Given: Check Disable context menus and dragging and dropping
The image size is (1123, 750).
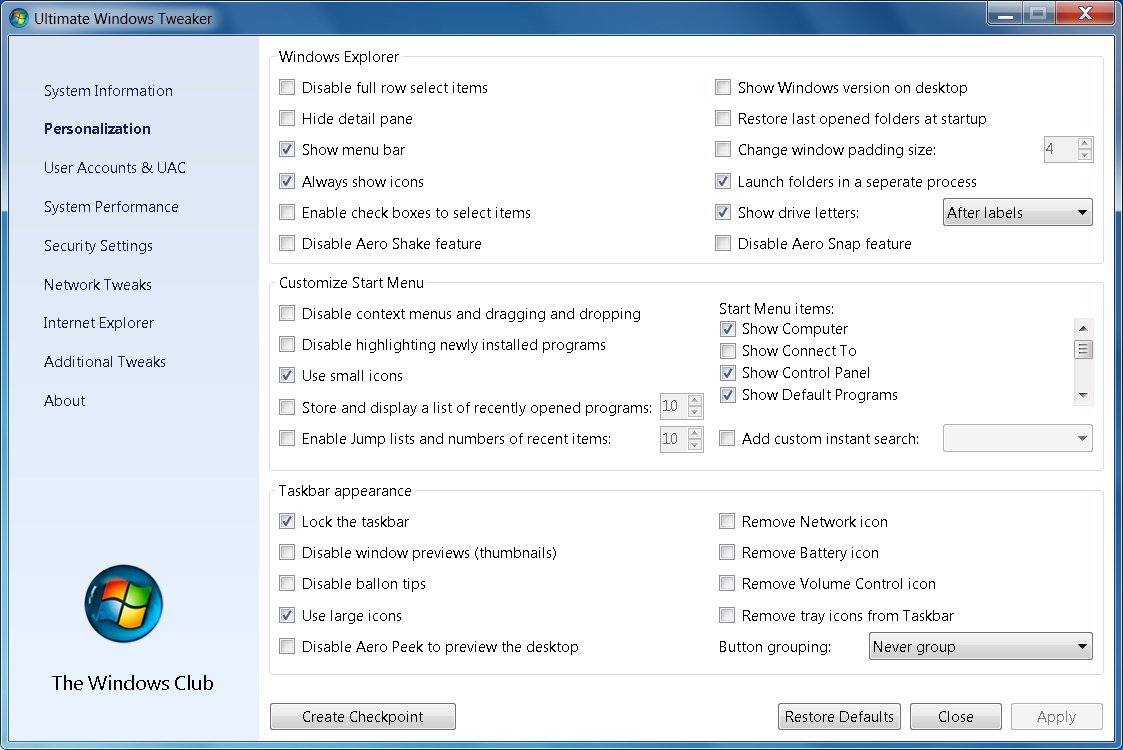Looking at the screenshot, I should (286, 313).
